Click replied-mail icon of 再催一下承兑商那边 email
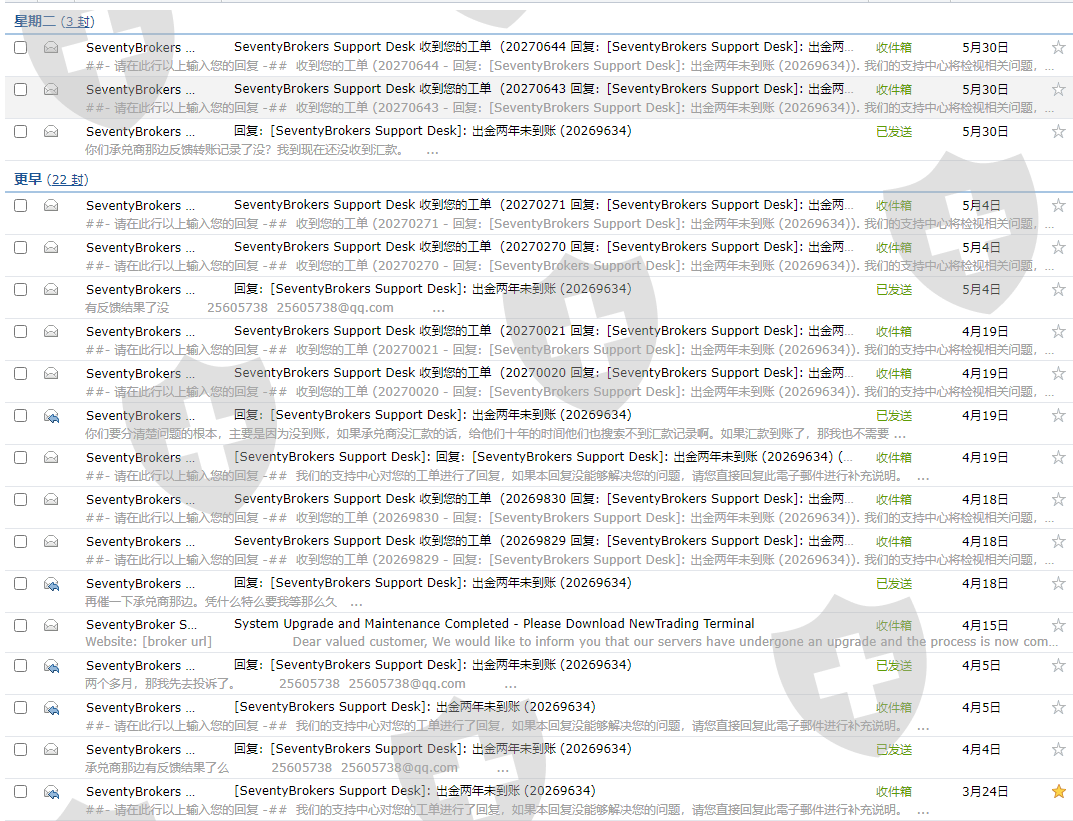Image resolution: width=1073 pixels, height=821 pixels. 51,584
